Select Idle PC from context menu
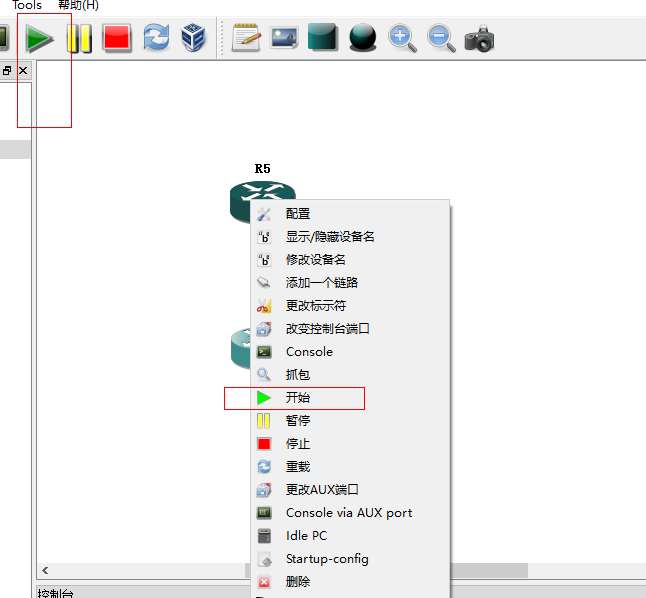This screenshot has width=646, height=598. 349,536
